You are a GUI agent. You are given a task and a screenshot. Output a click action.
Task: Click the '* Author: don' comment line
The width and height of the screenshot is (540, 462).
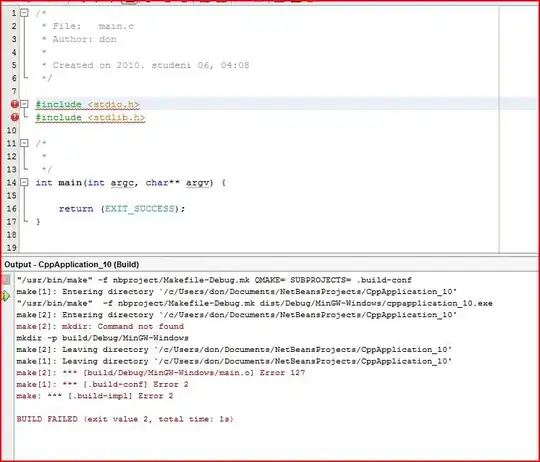(x=79, y=39)
